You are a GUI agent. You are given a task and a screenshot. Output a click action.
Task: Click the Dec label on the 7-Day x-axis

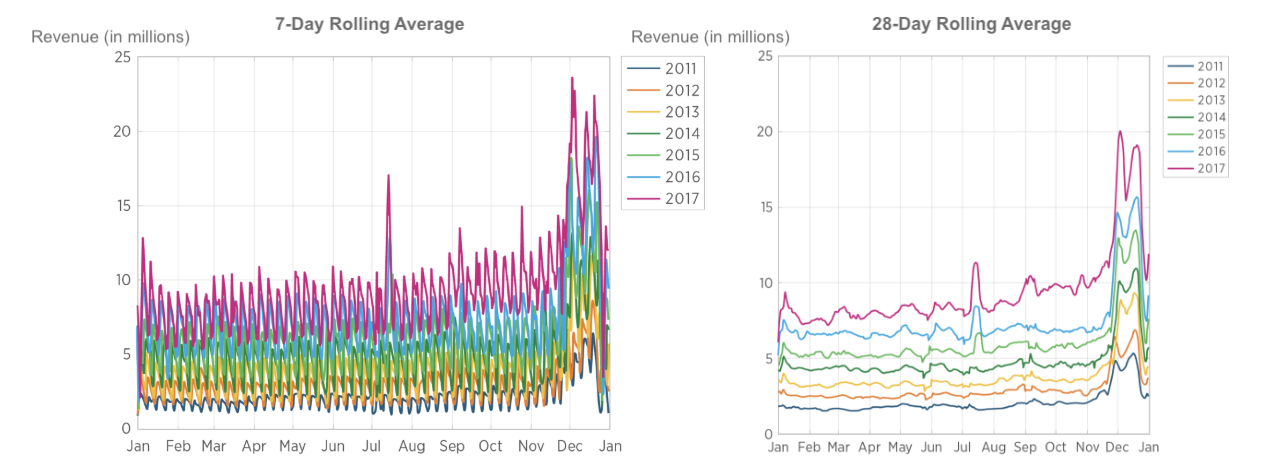pos(569,447)
